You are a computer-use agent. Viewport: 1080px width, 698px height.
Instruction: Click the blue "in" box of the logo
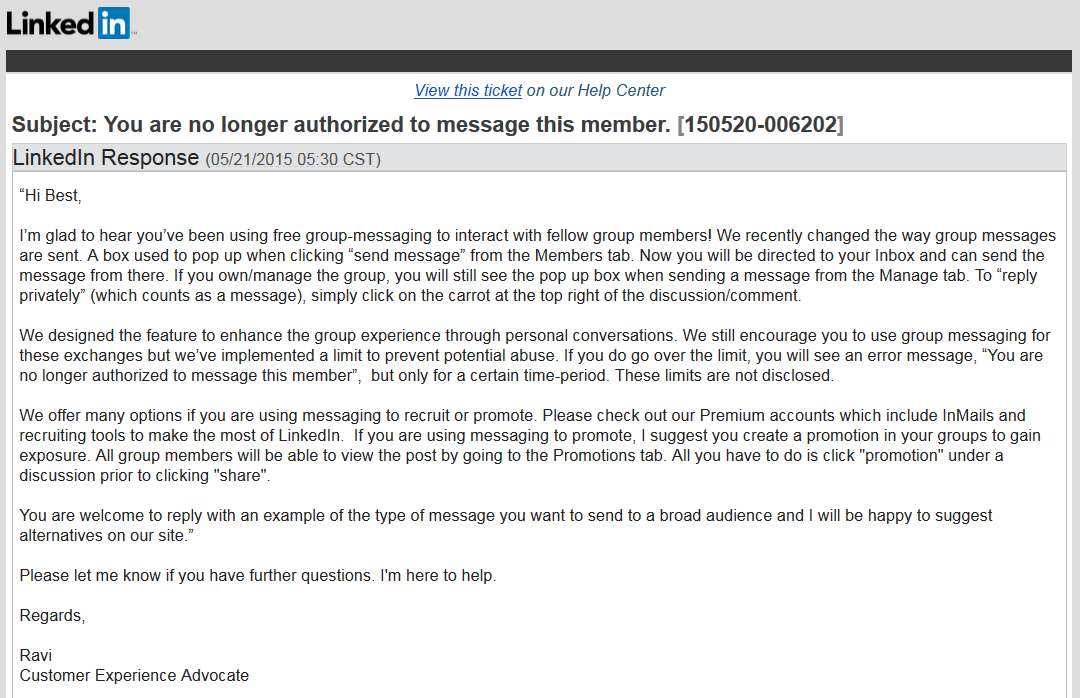114,23
